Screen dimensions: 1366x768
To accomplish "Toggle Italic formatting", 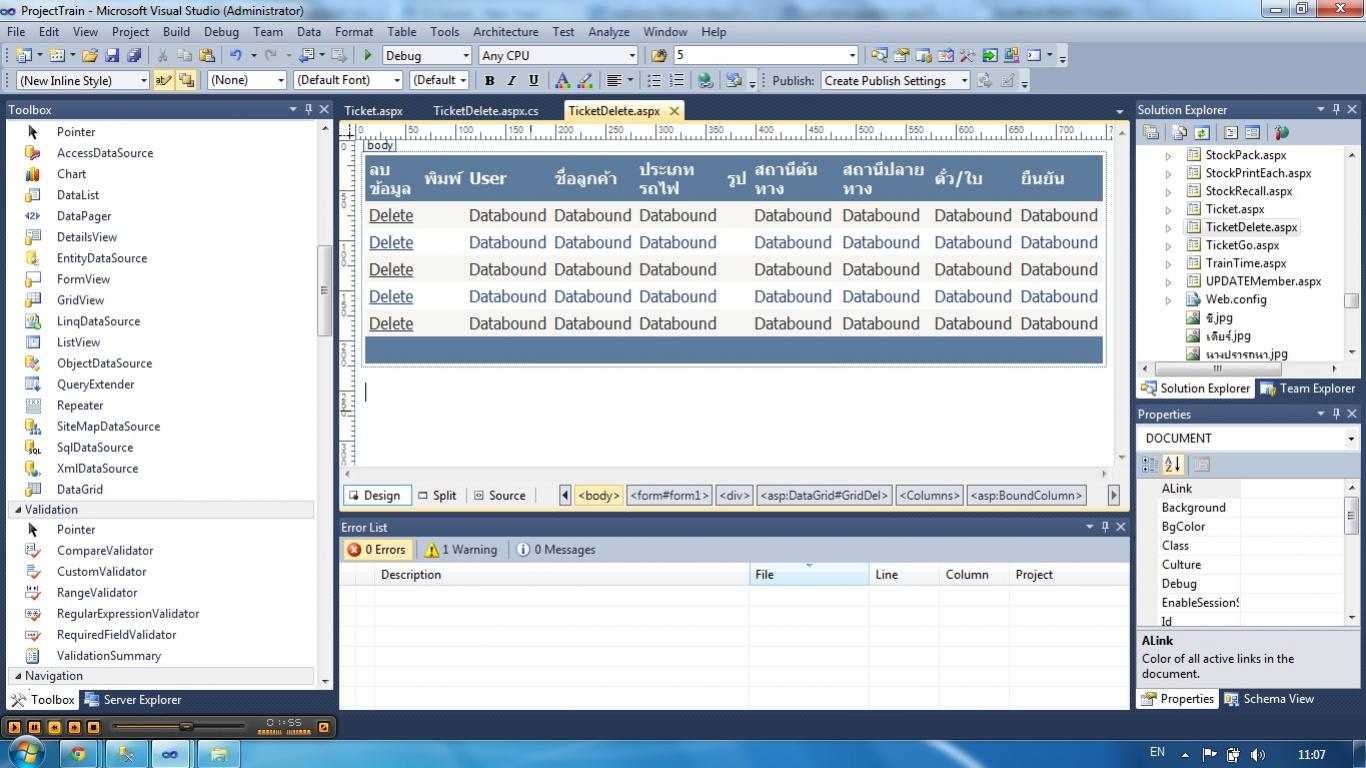I will pyautogui.click(x=512, y=81).
